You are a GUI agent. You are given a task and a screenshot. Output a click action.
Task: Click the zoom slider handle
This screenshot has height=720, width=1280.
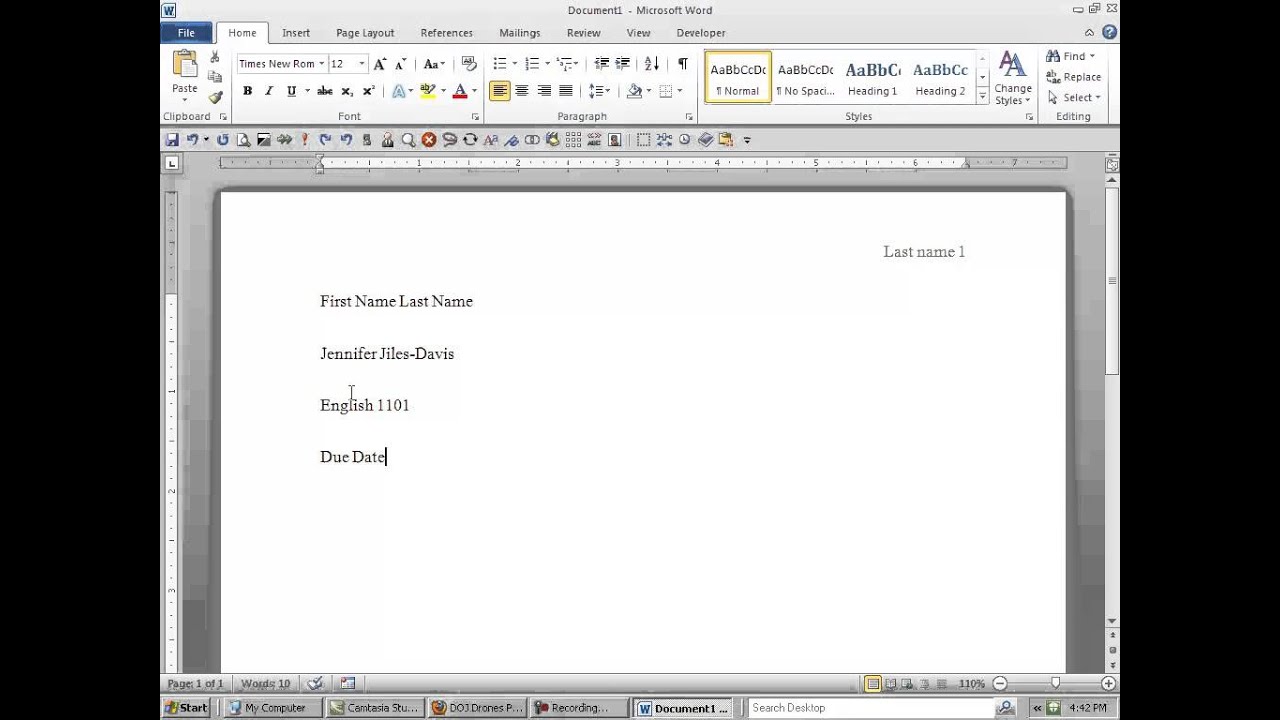pos(1055,684)
